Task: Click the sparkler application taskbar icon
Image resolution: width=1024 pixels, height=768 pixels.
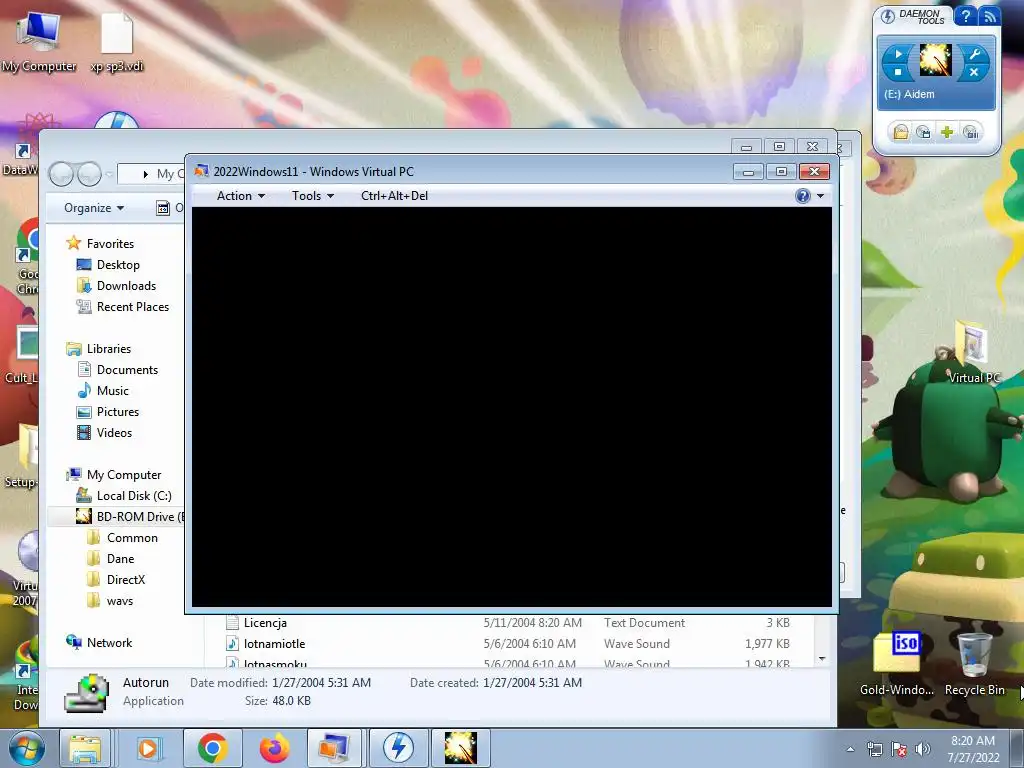Action: pyautogui.click(x=460, y=748)
